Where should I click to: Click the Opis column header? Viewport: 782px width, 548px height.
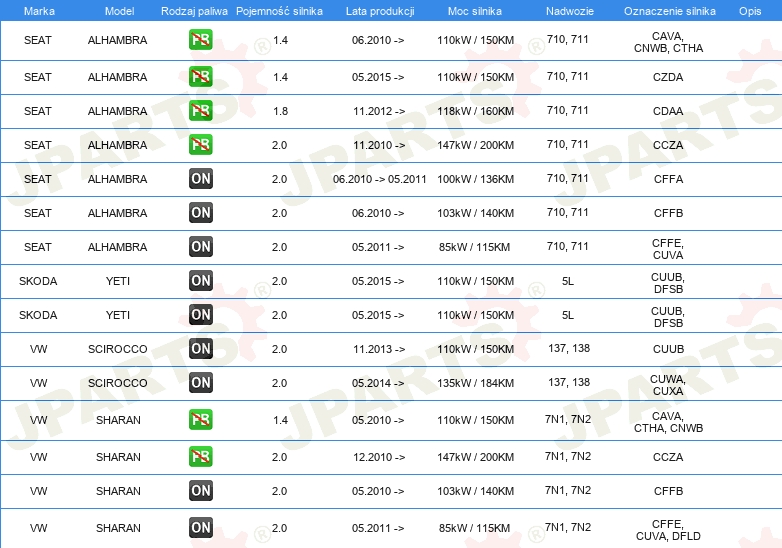pyautogui.click(x=750, y=11)
